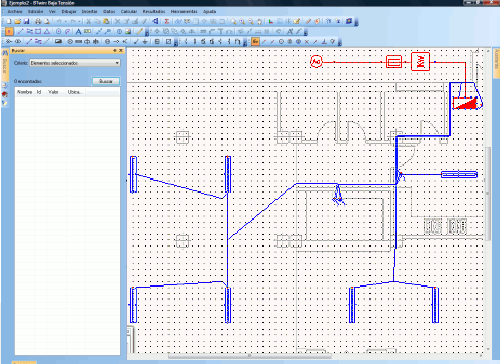Click the red-green axes icon

[271, 21]
